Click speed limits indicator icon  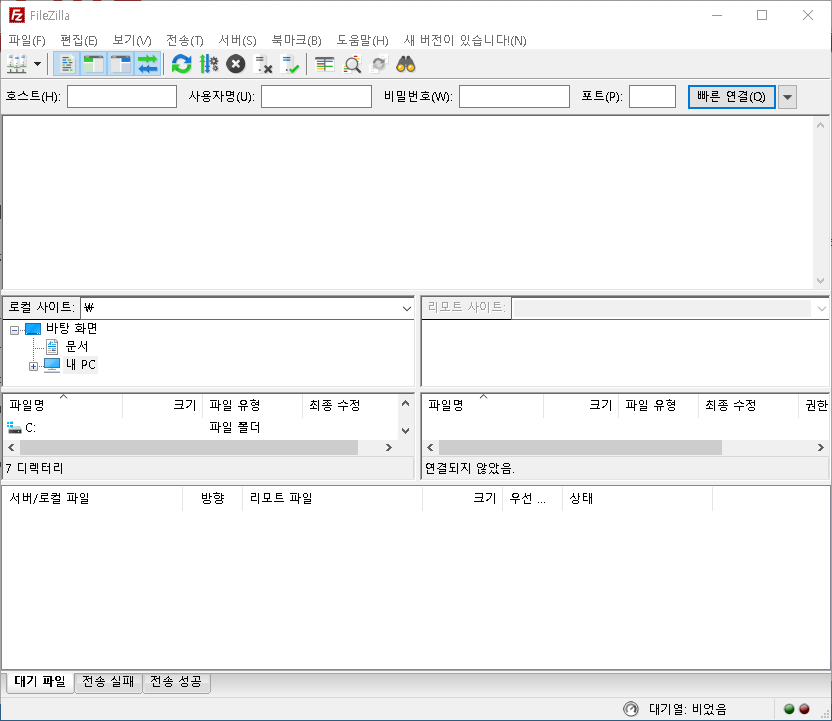[630, 709]
